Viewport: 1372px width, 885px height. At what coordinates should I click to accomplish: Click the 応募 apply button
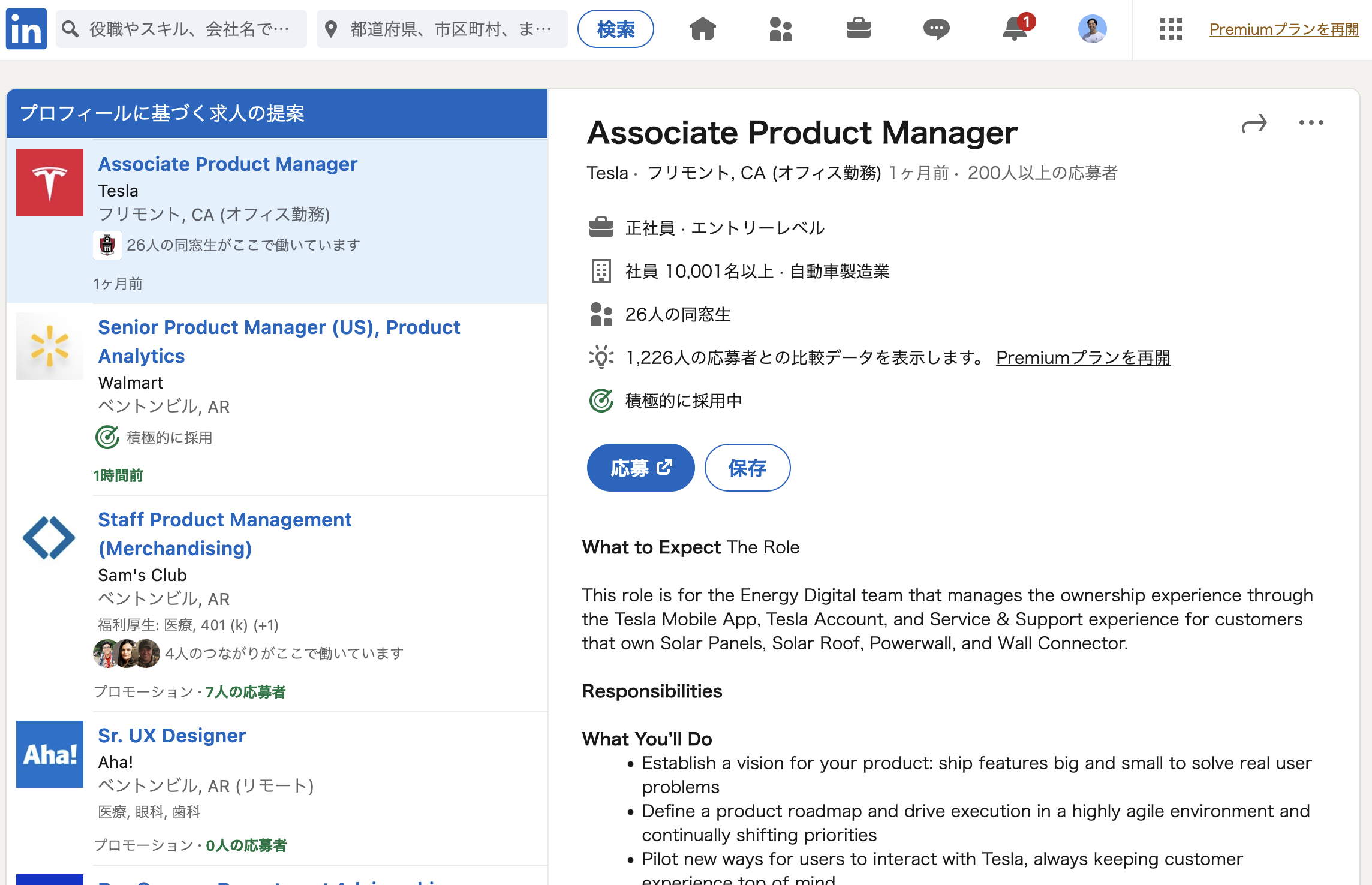640,468
